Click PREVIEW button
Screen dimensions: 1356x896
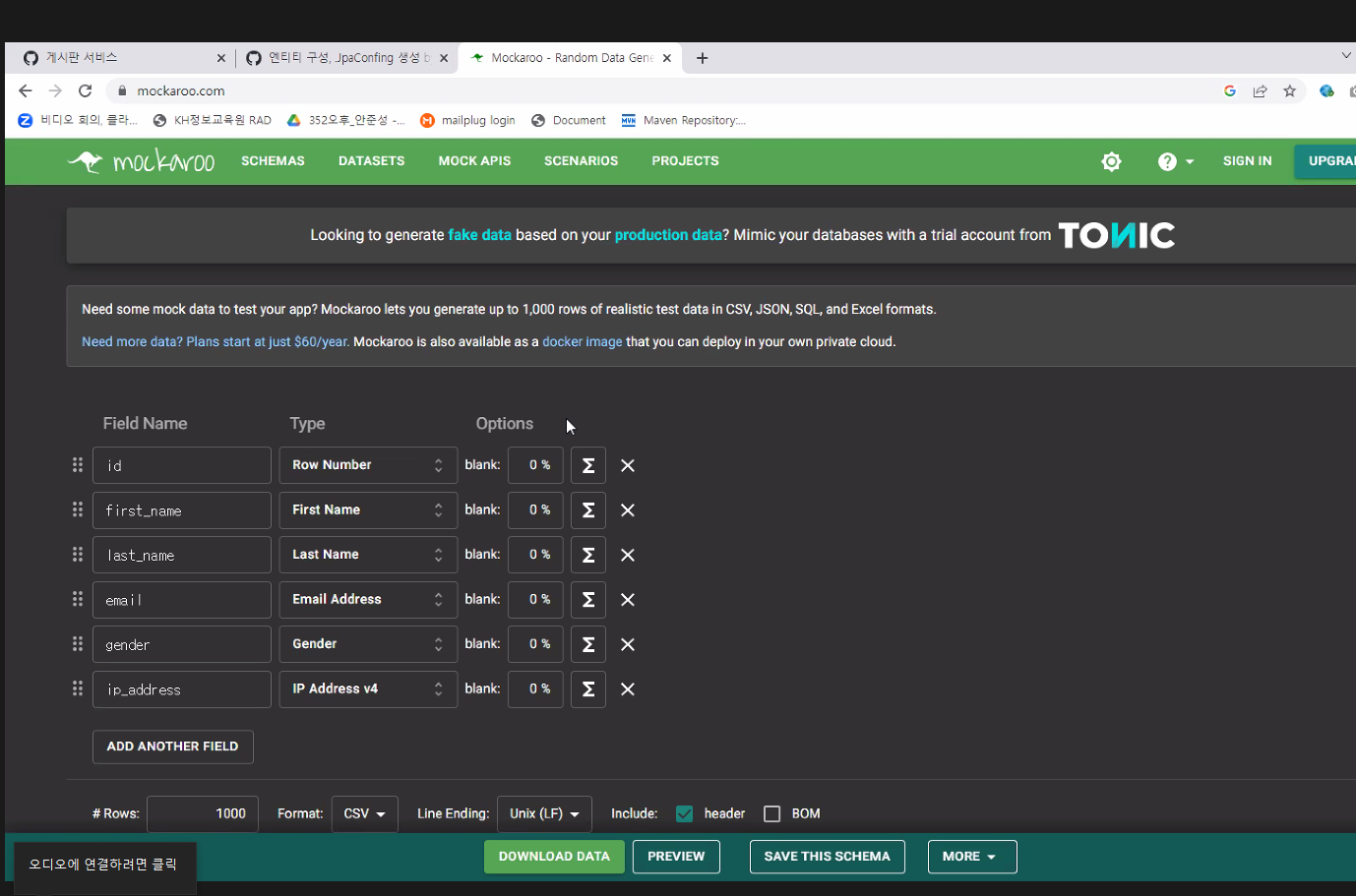[676, 857]
